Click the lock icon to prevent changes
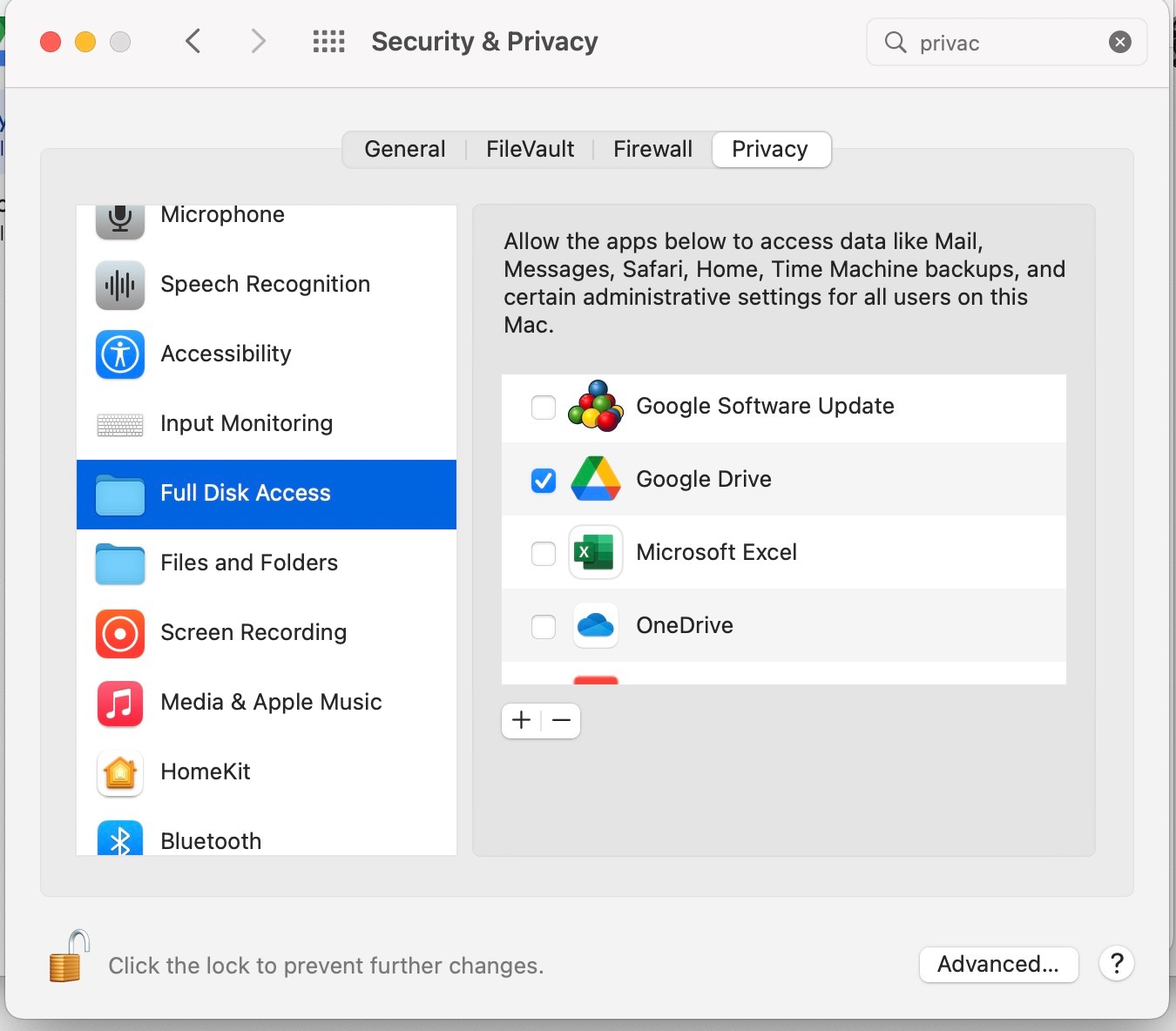The height and width of the screenshot is (1031, 1176). click(69, 956)
